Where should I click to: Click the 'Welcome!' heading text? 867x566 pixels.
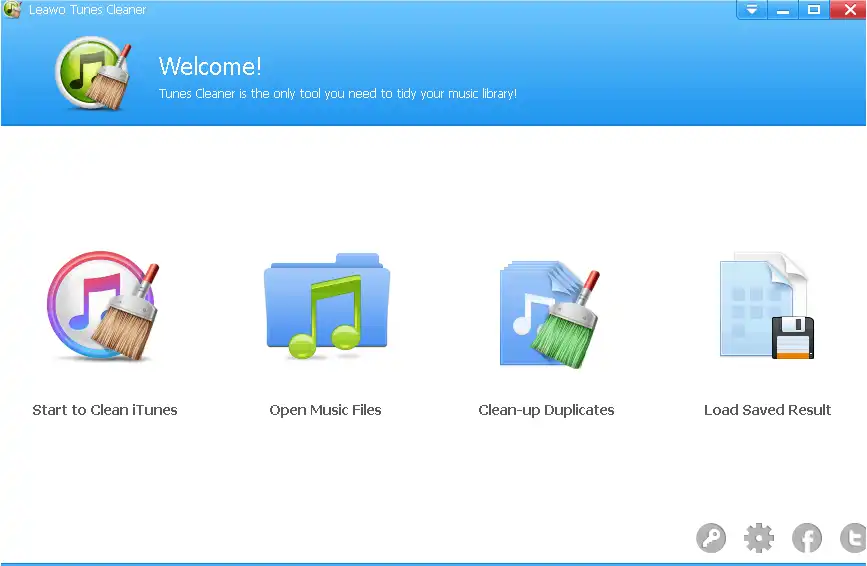pyautogui.click(x=210, y=67)
